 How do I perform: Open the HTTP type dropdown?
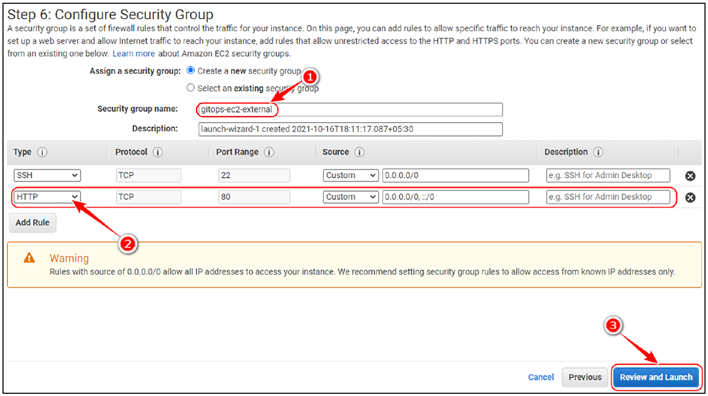[47, 197]
